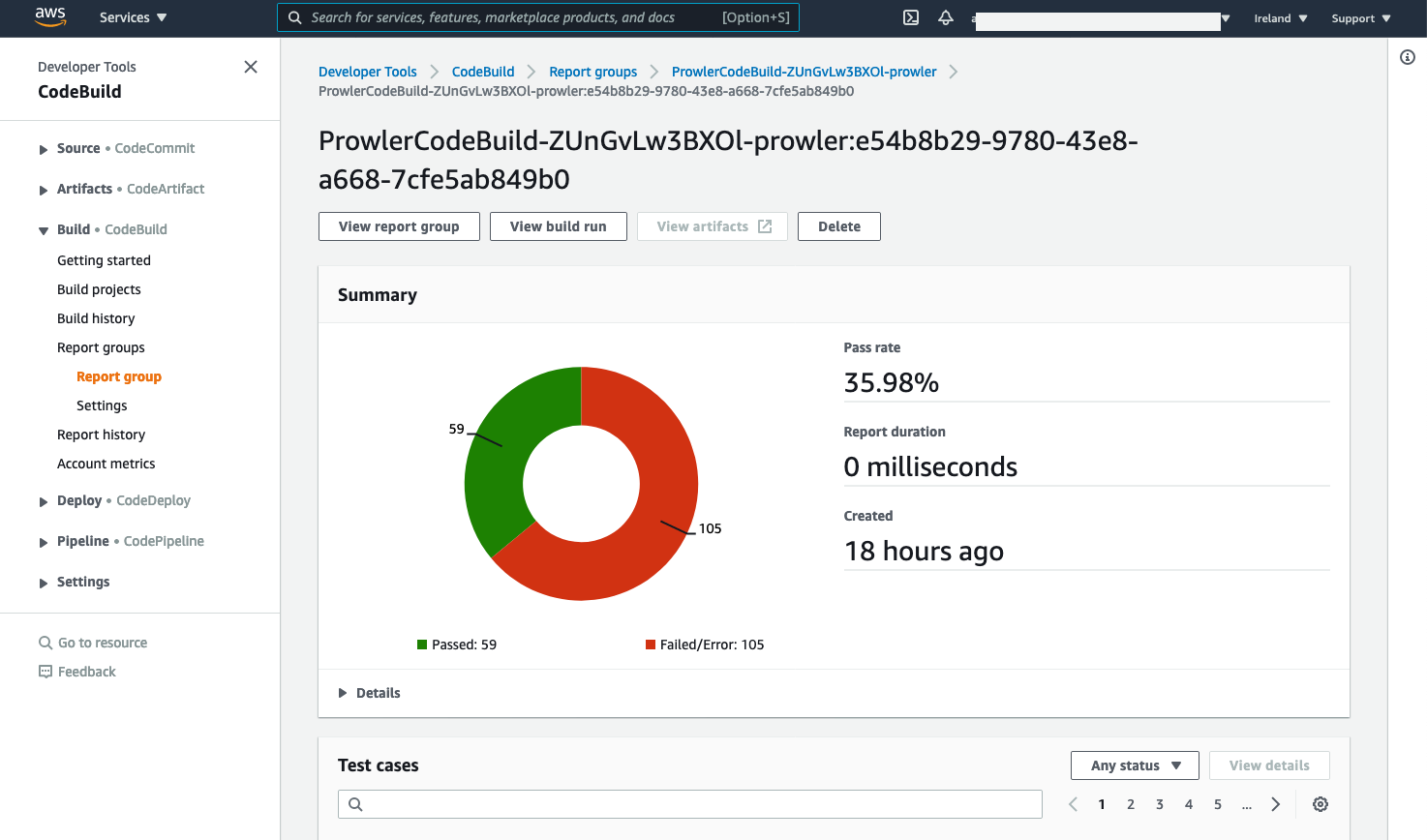1427x840 pixels.
Task: Close the CodeBuild navigation sidebar
Action: pos(251,67)
